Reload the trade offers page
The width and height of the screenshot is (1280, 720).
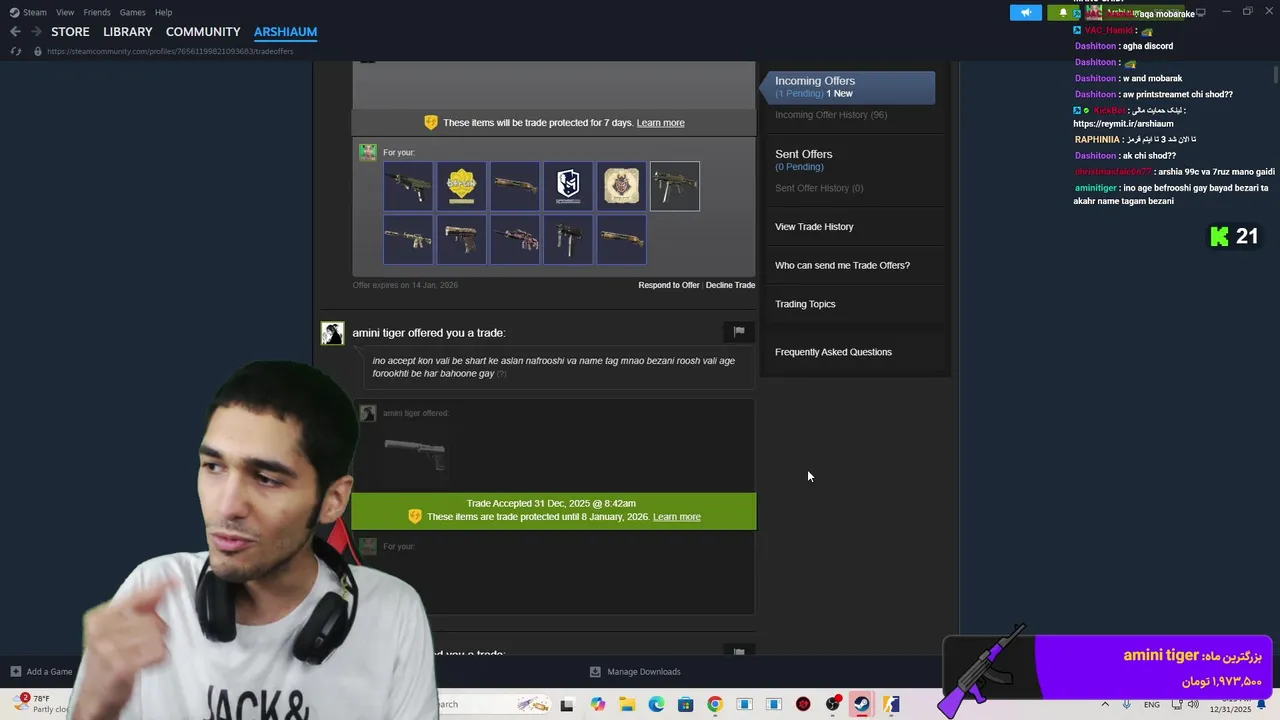[x=15, y=51]
